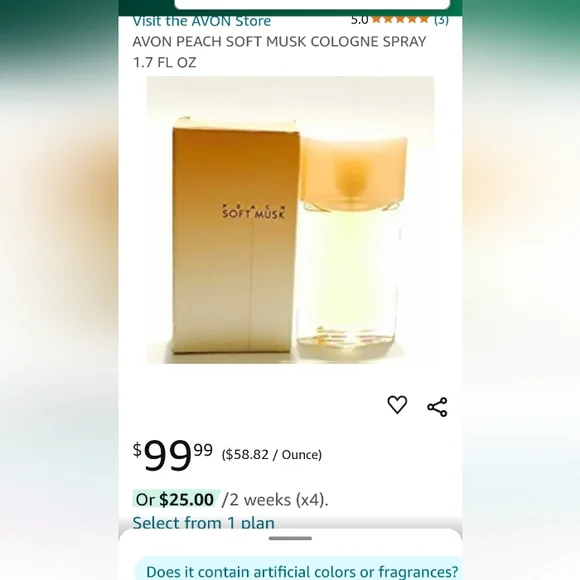This screenshot has height=580, width=580.
Task: Open the (3) review count link
Action: click(441, 19)
